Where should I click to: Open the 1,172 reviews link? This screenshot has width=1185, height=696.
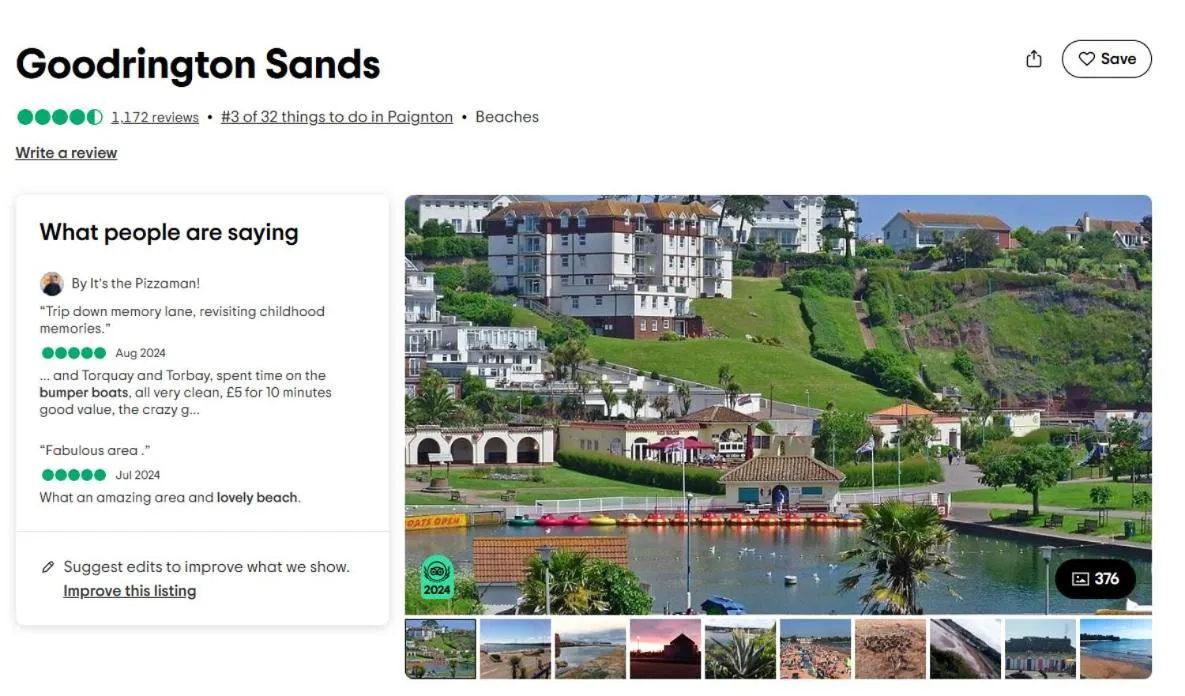pos(155,117)
